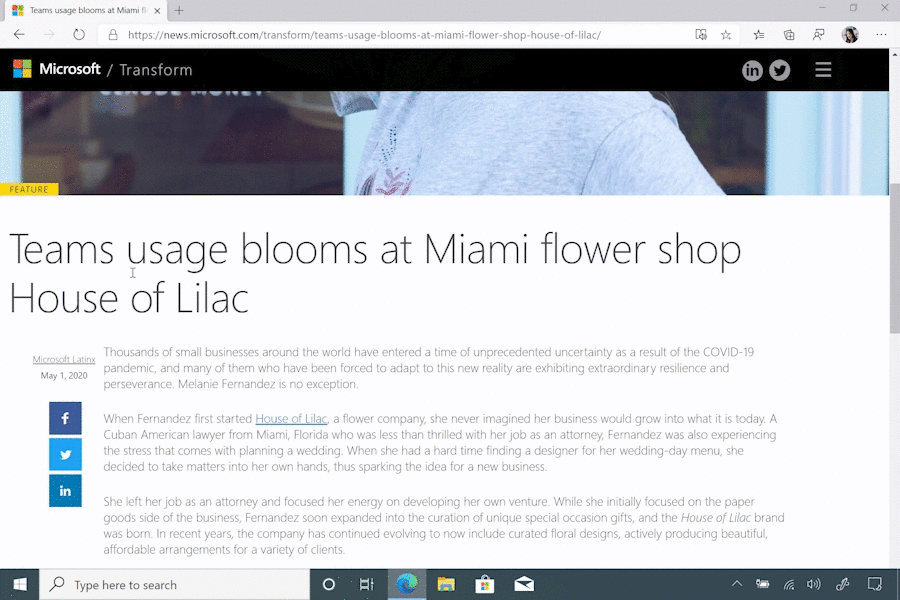
Task: Open the browser Settings and more menu
Action: point(881,34)
